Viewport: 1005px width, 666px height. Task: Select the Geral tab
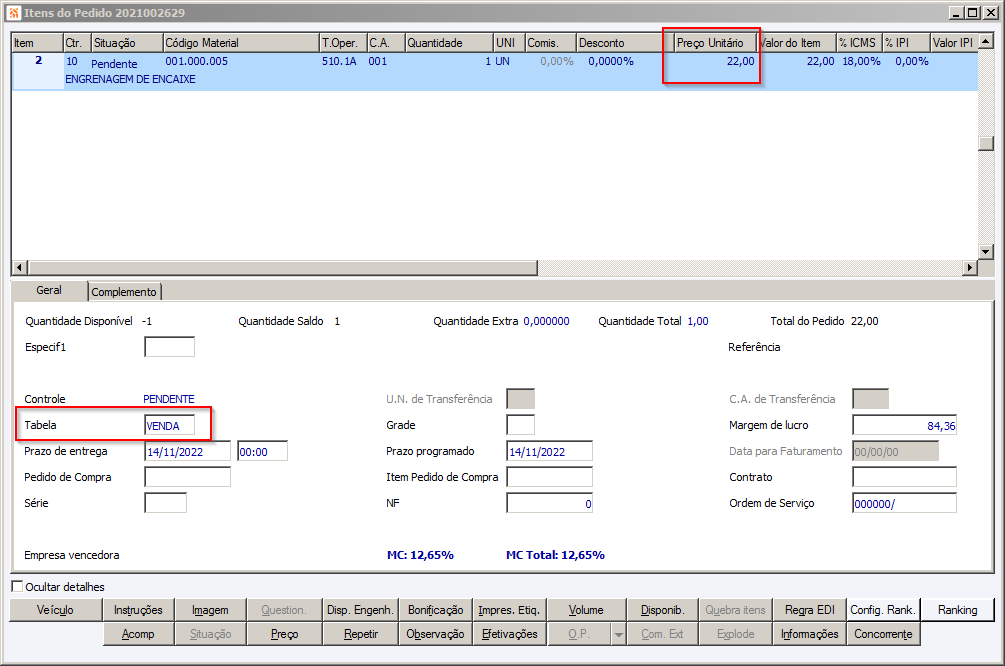pos(49,290)
